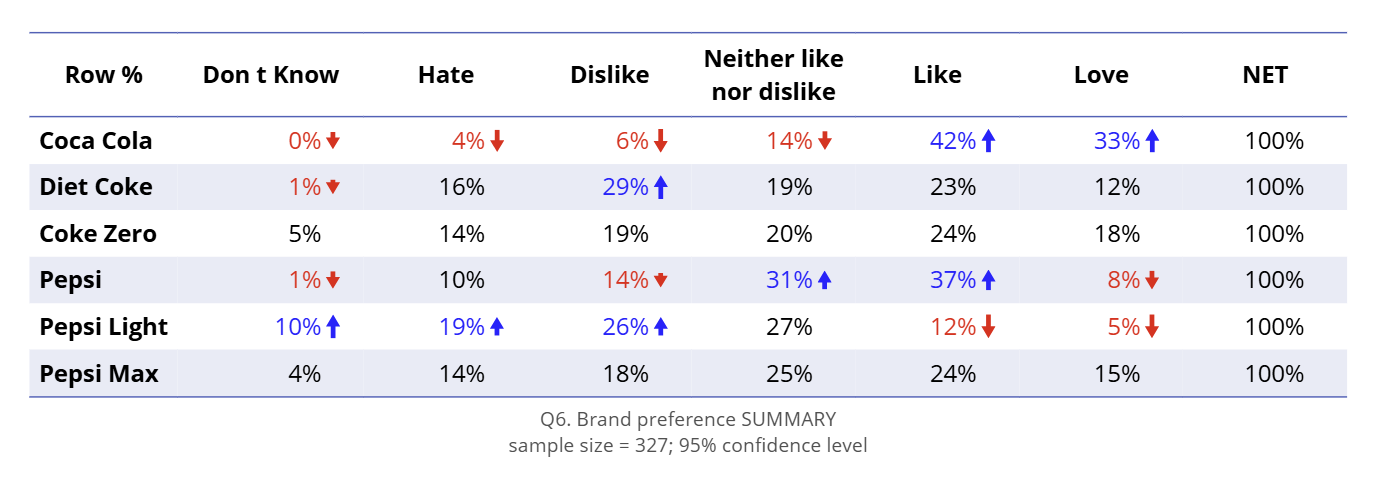
Task: Click the Love column header
Action: pos(1101,75)
